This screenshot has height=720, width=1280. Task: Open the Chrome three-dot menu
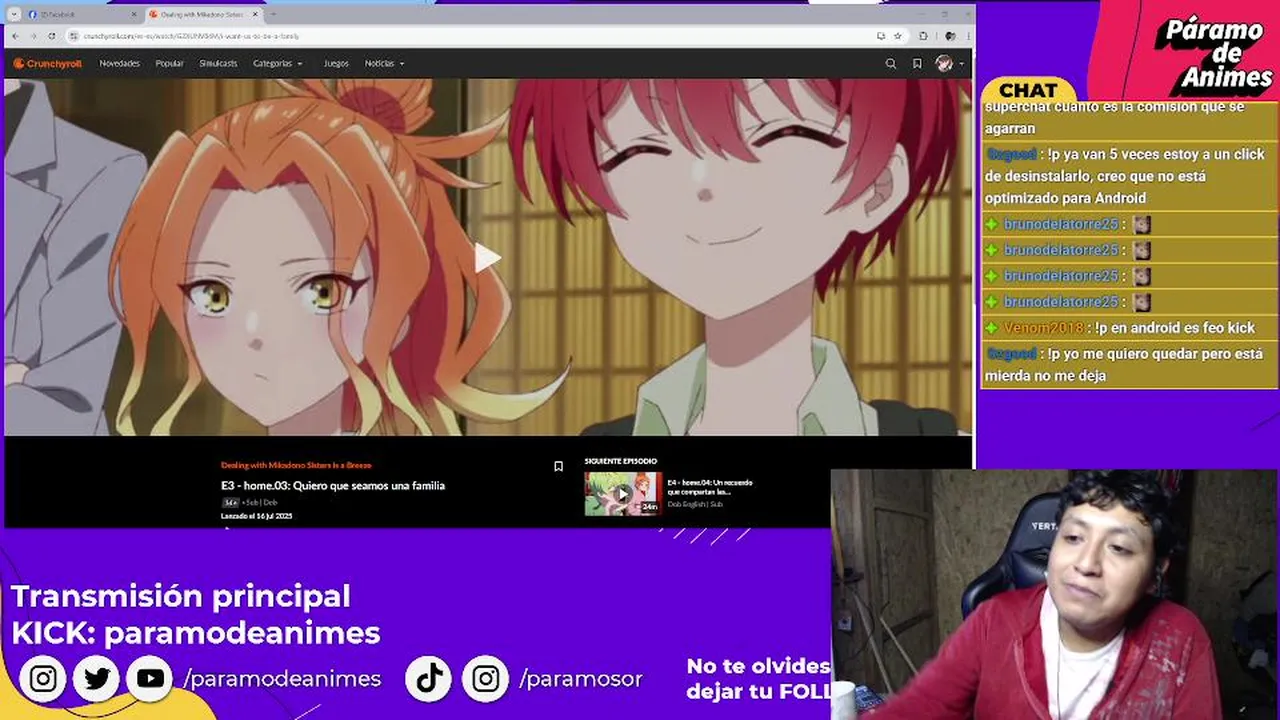pos(967,36)
